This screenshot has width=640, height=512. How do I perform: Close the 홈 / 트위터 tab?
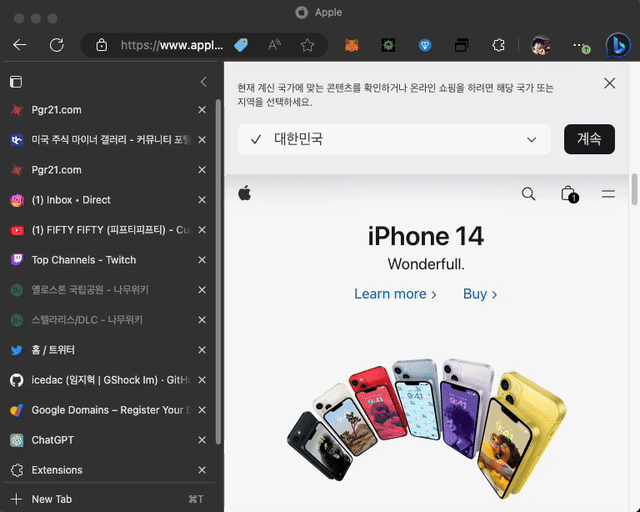[202, 350]
